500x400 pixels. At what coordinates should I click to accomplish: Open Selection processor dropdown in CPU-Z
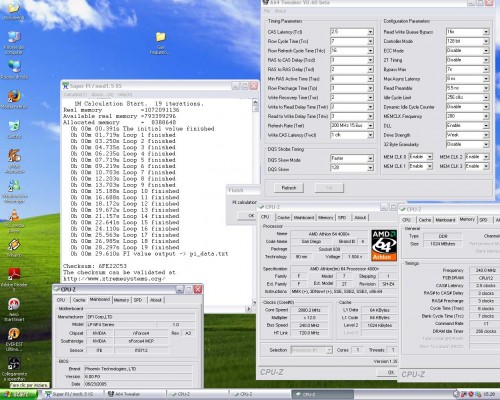[329, 350]
